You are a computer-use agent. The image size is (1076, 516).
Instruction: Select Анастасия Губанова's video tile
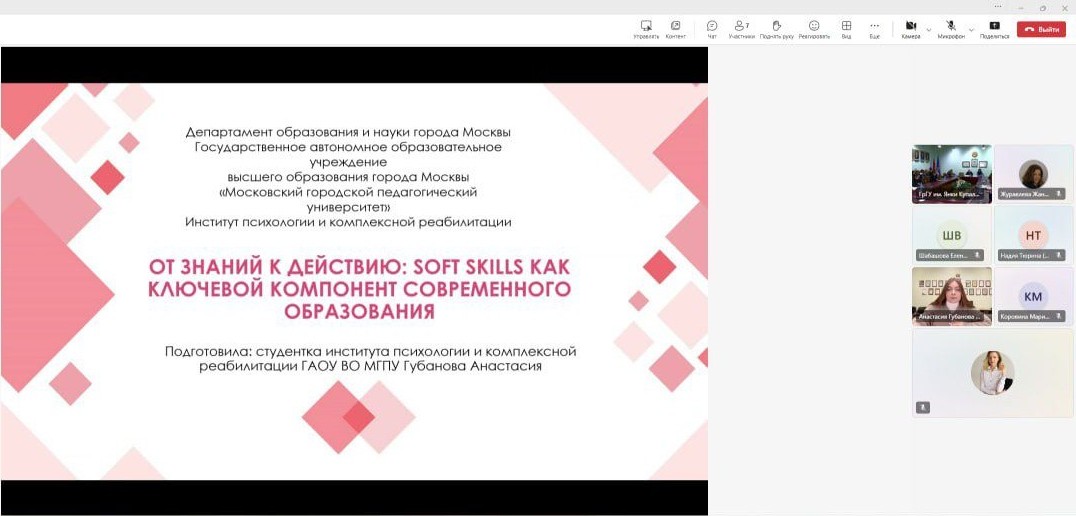tap(951, 296)
